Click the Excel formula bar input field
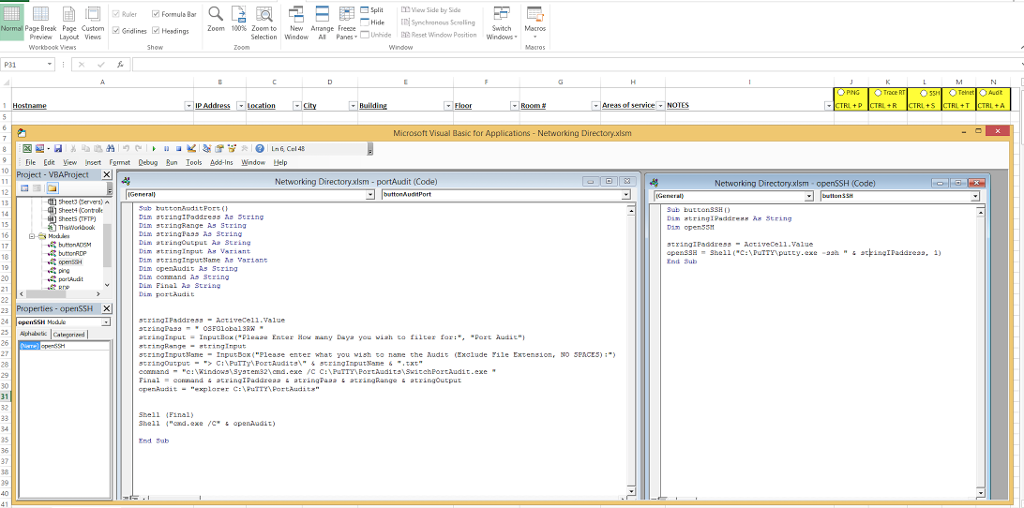1024x508 pixels. (575, 65)
